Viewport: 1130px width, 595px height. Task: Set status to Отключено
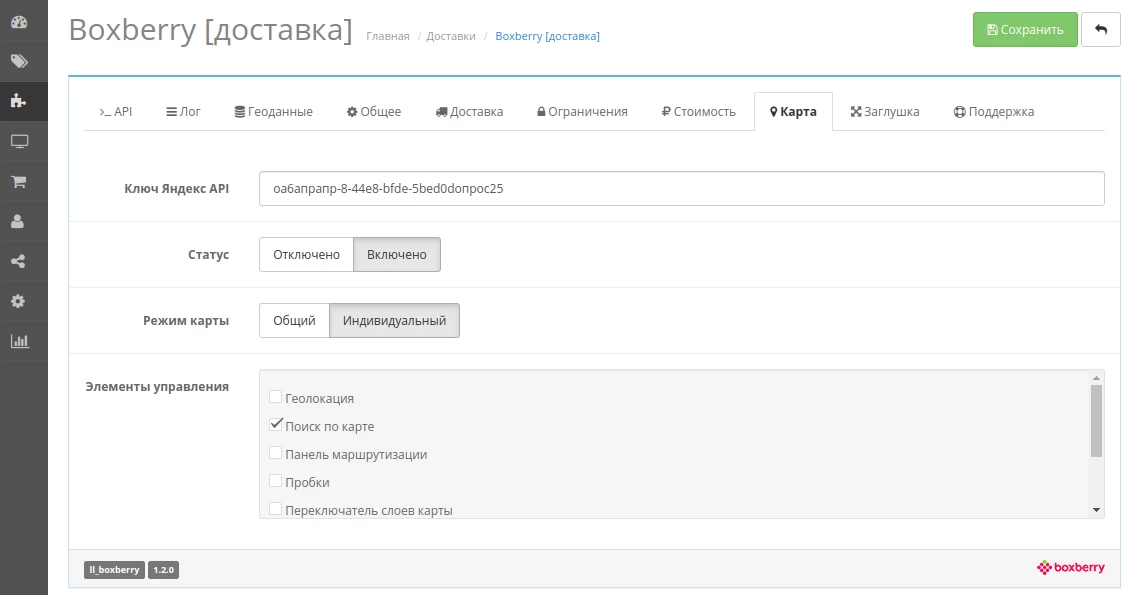306,254
